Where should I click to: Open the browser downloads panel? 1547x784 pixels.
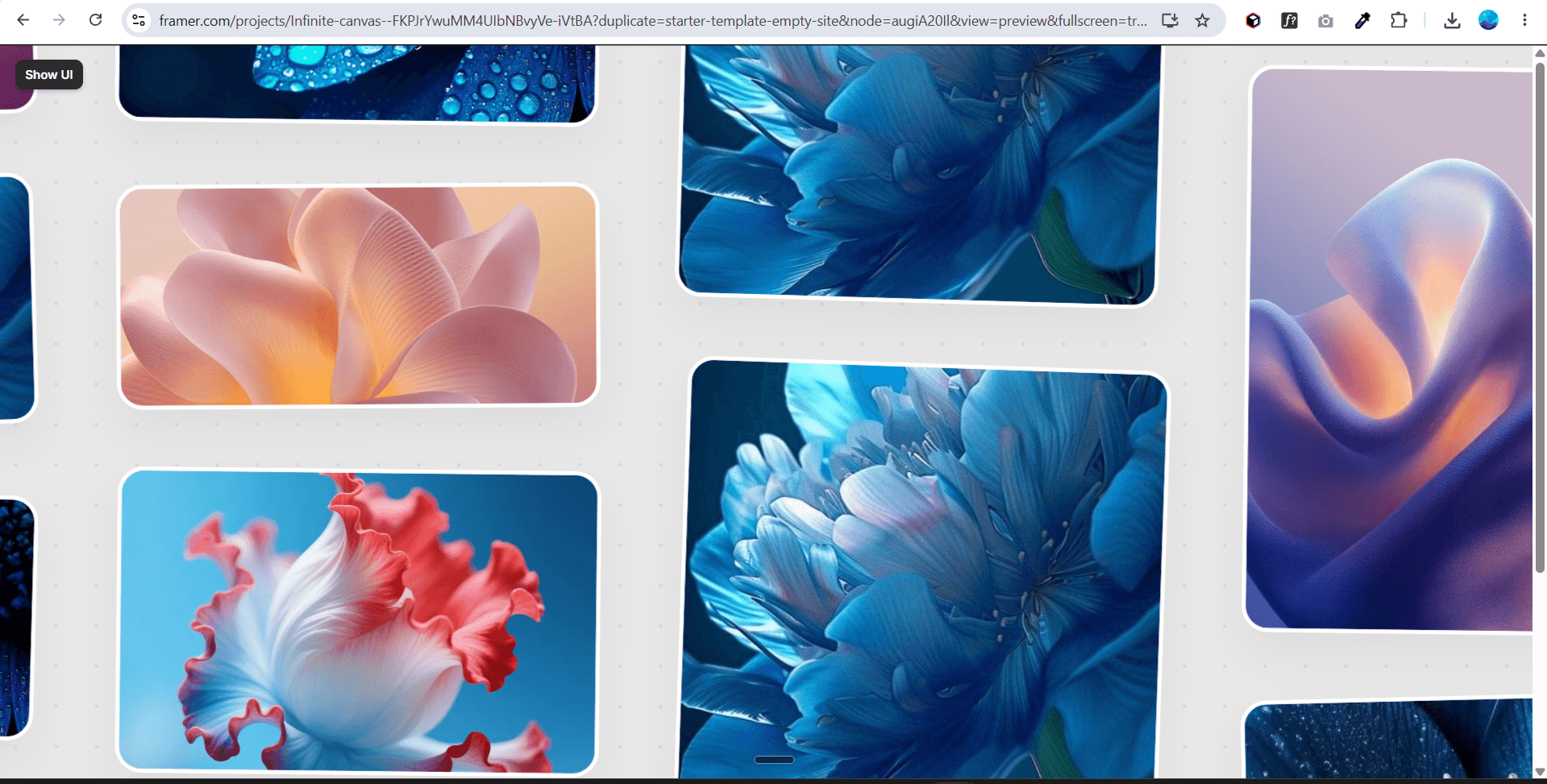click(1452, 20)
